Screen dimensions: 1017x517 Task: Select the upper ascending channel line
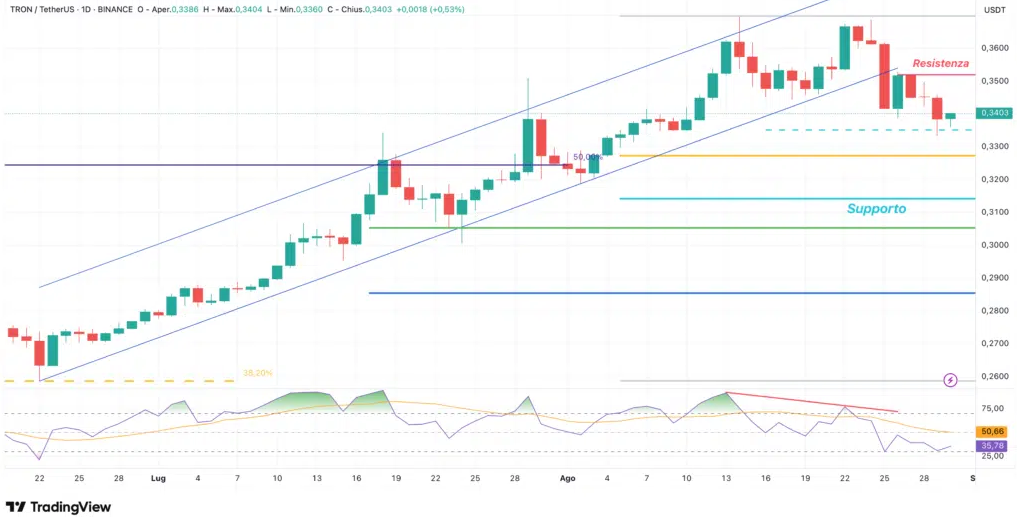434,143
